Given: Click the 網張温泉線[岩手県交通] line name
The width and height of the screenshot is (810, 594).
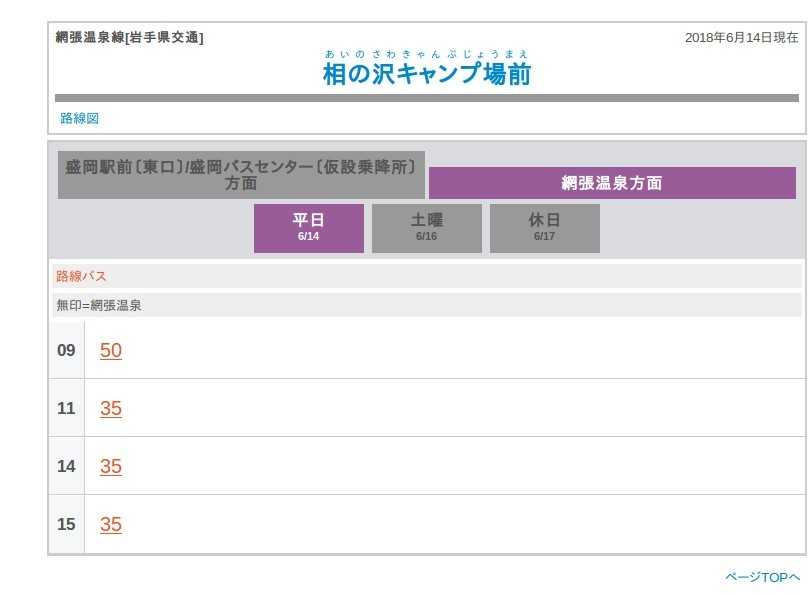Looking at the screenshot, I should coord(129,38).
